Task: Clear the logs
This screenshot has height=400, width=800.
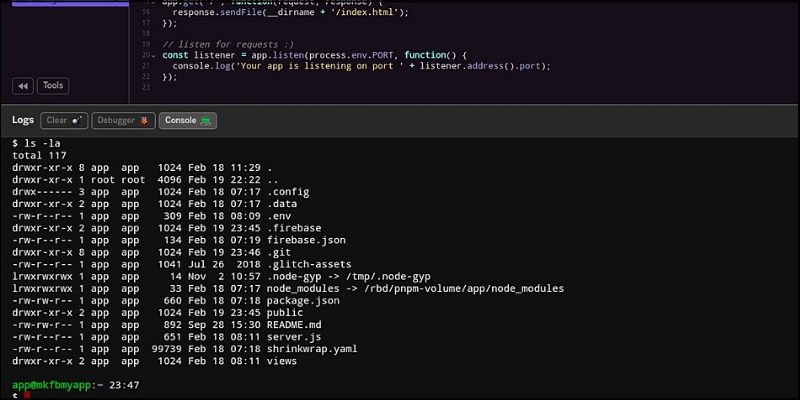Action: coord(64,120)
